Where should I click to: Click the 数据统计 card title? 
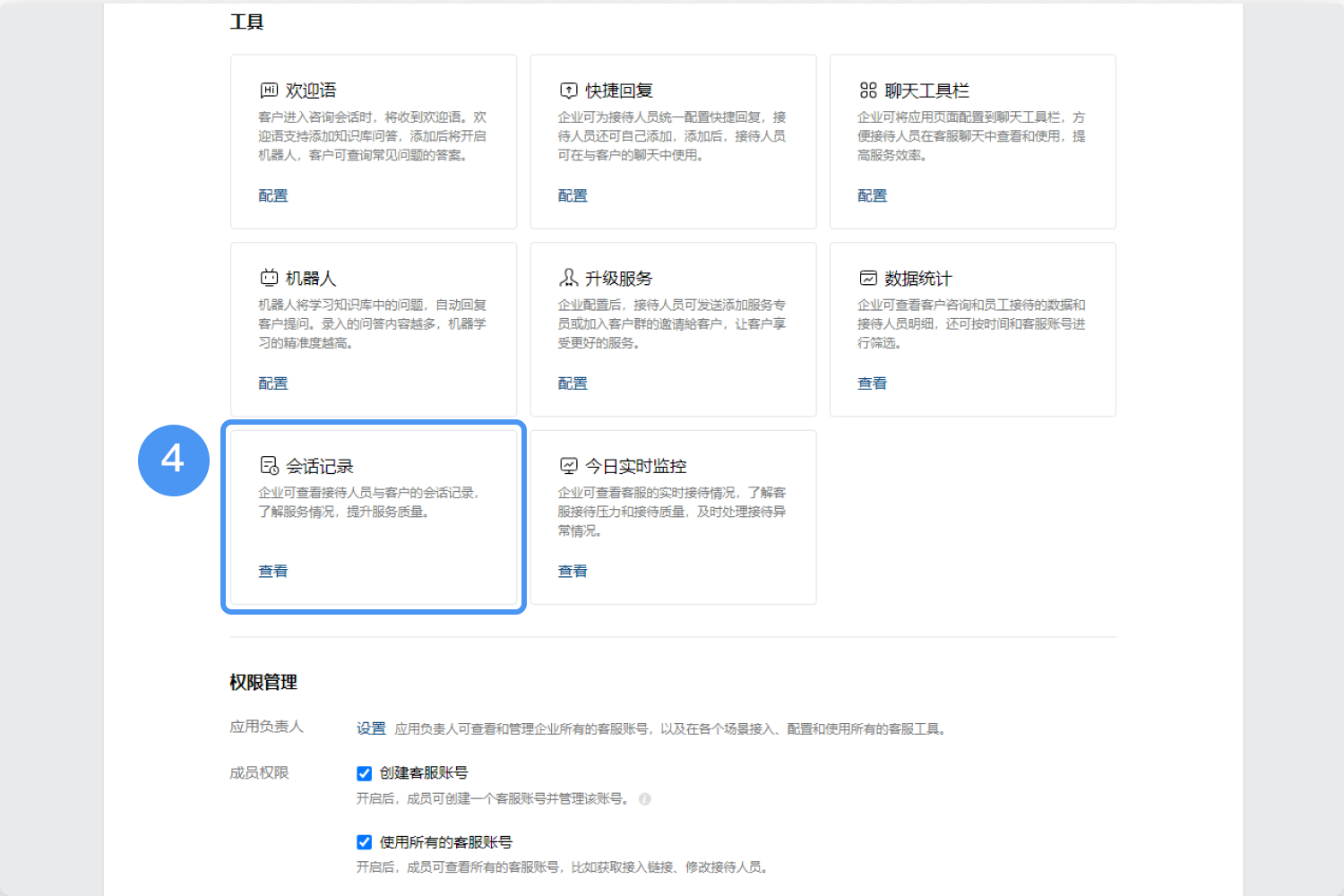point(918,279)
